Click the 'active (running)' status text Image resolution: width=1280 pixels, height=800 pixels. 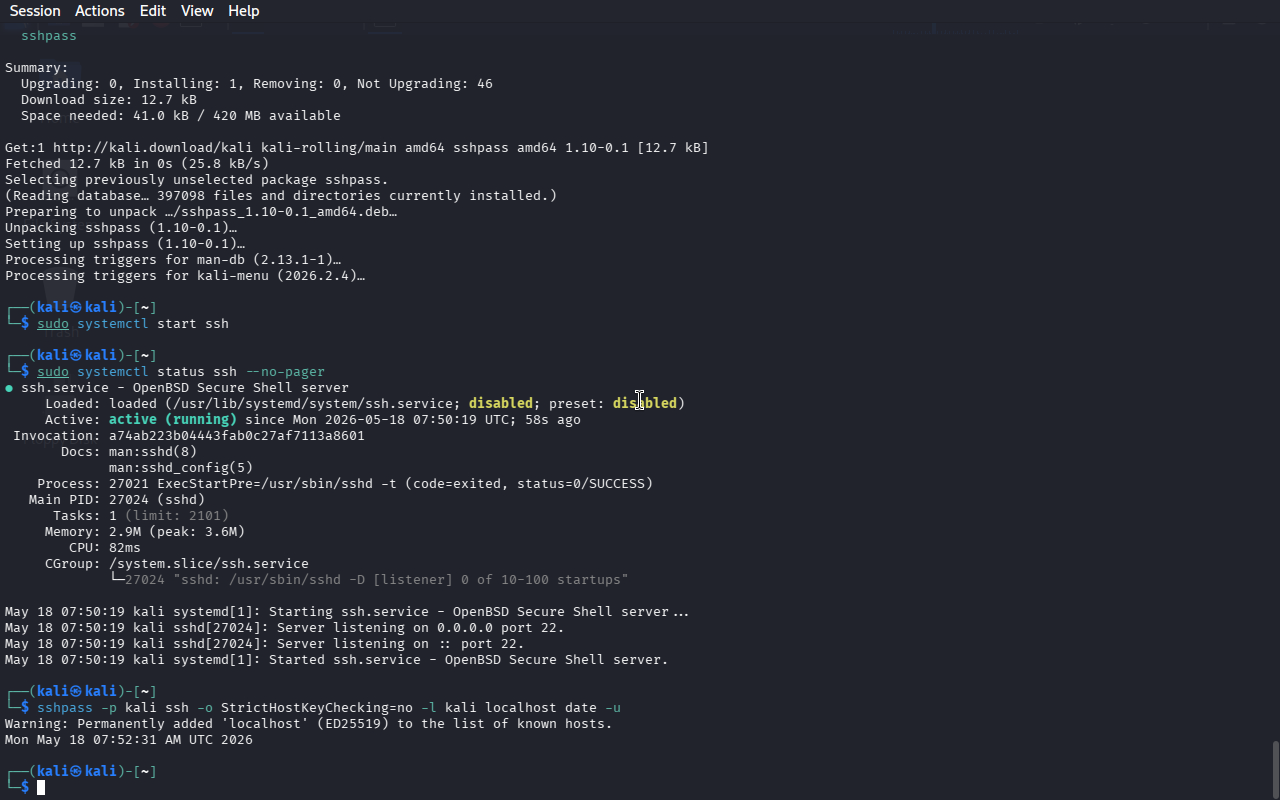173,420
